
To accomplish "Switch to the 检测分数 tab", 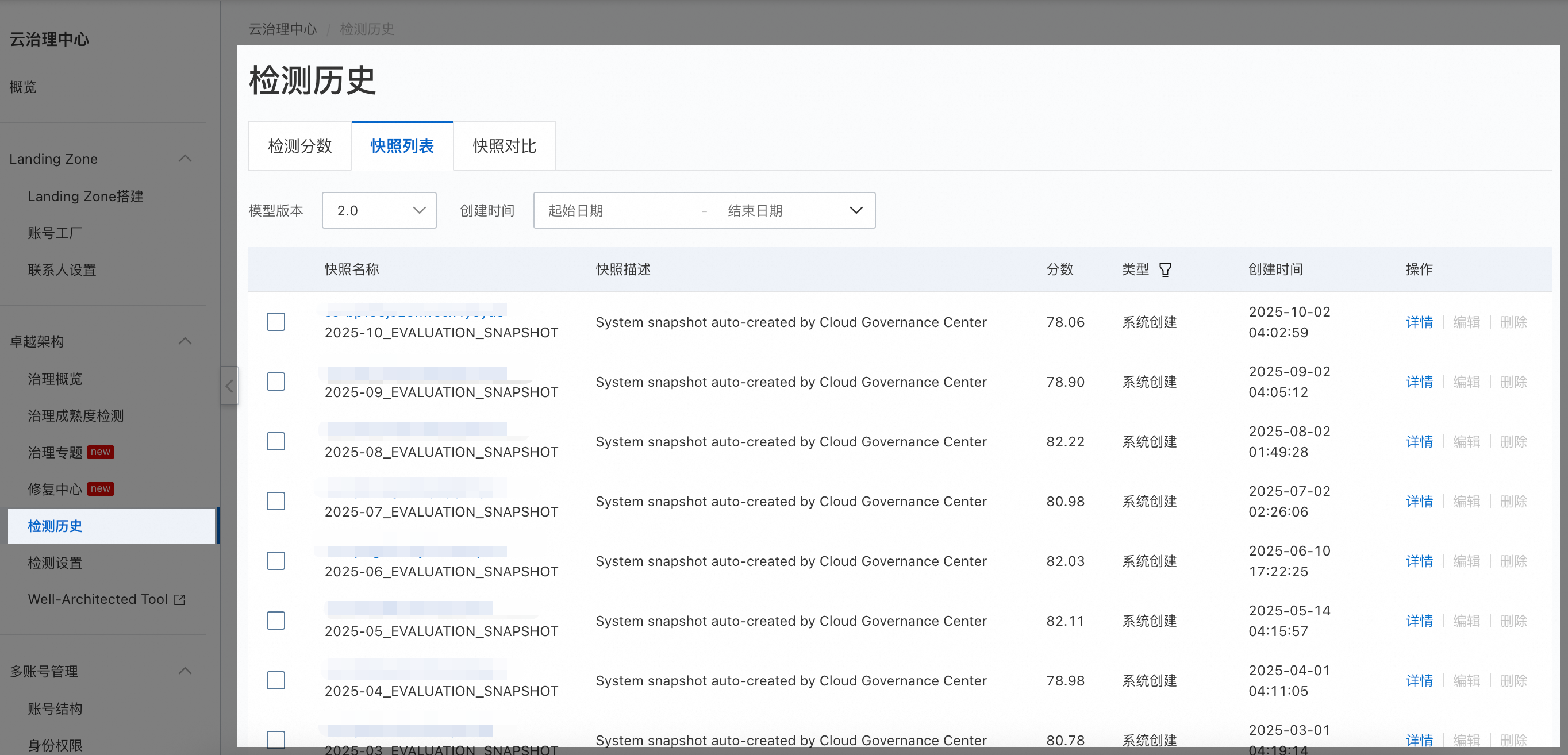I will (x=299, y=146).
